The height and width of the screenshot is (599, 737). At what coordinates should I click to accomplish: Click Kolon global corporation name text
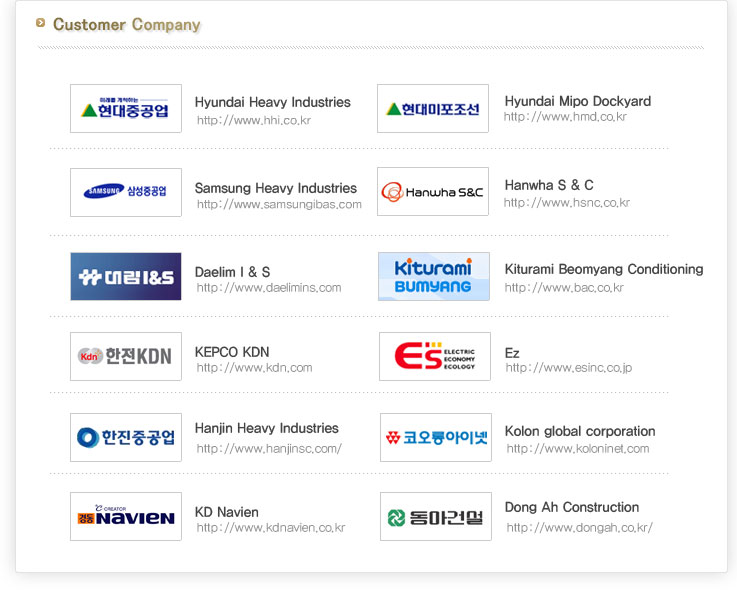[580, 431]
